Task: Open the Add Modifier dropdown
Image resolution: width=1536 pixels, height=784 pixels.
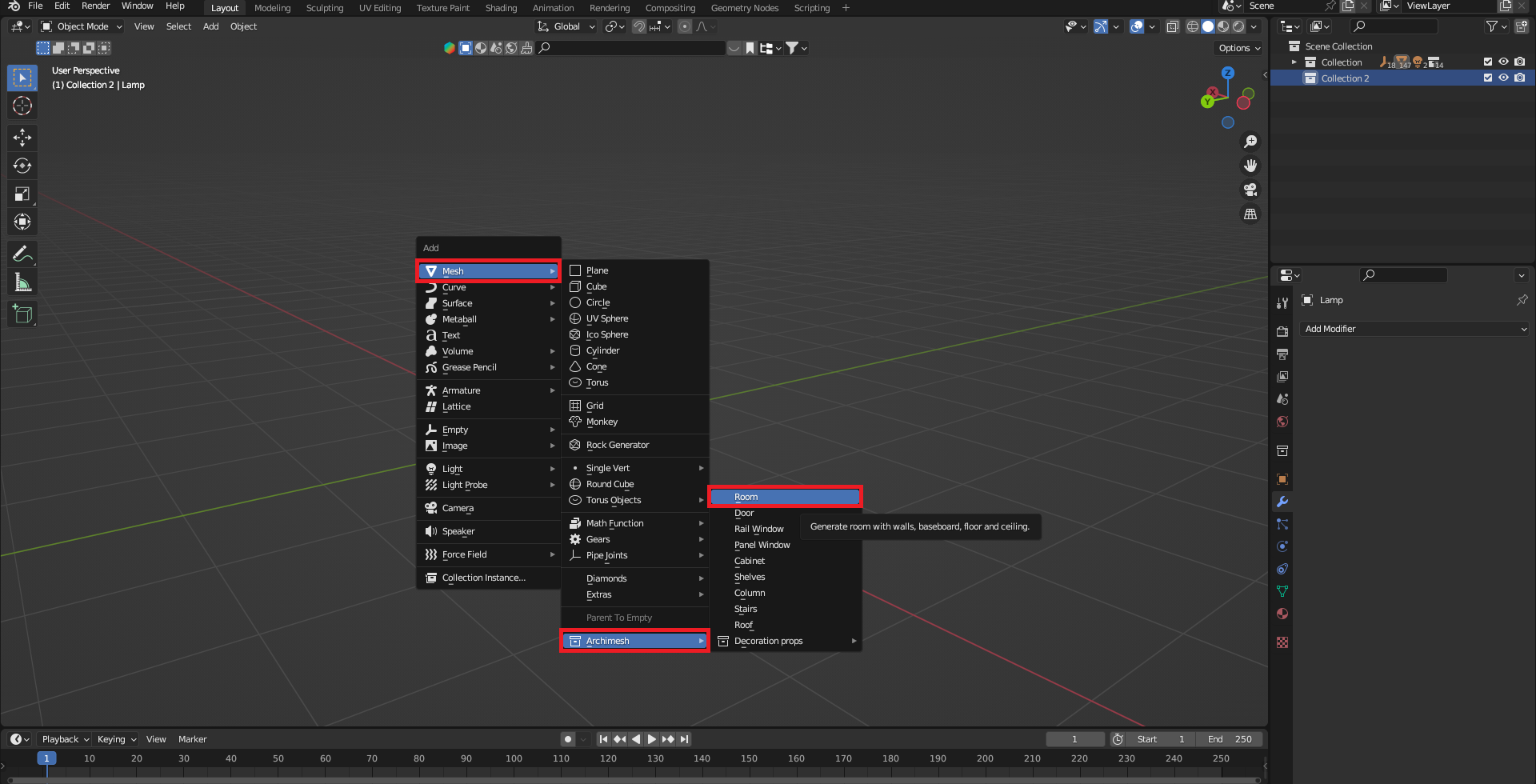Action: 1414,329
